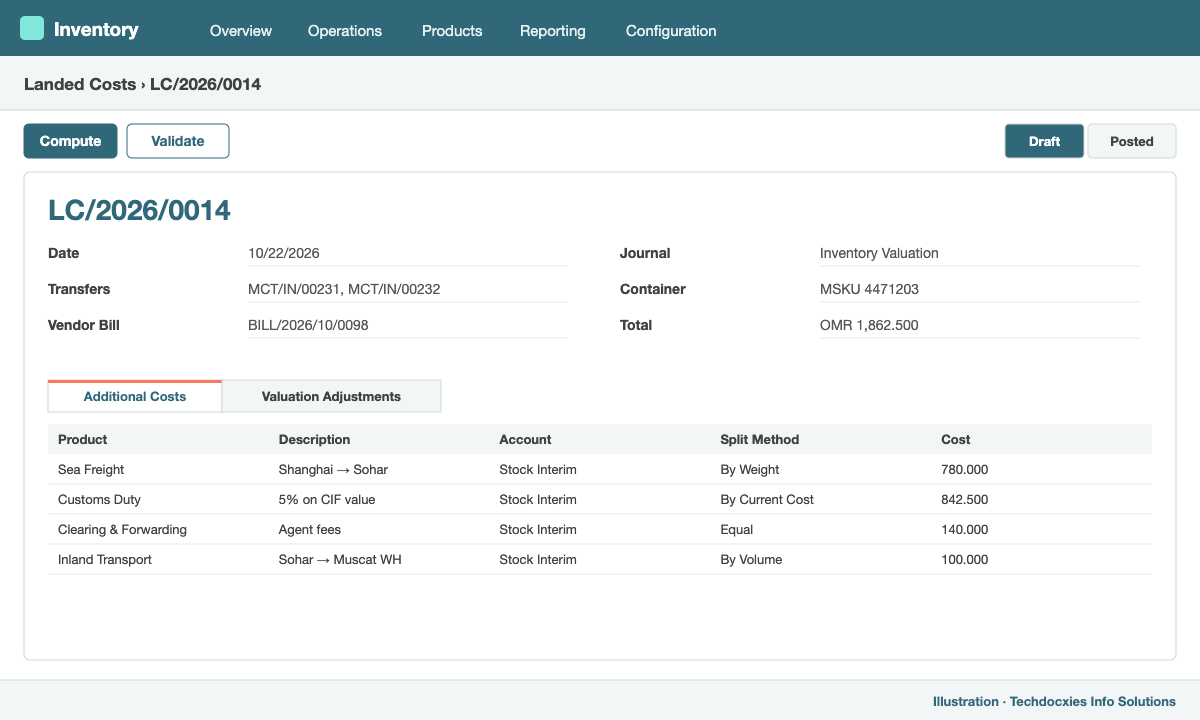Open the Overview menu

point(241,31)
